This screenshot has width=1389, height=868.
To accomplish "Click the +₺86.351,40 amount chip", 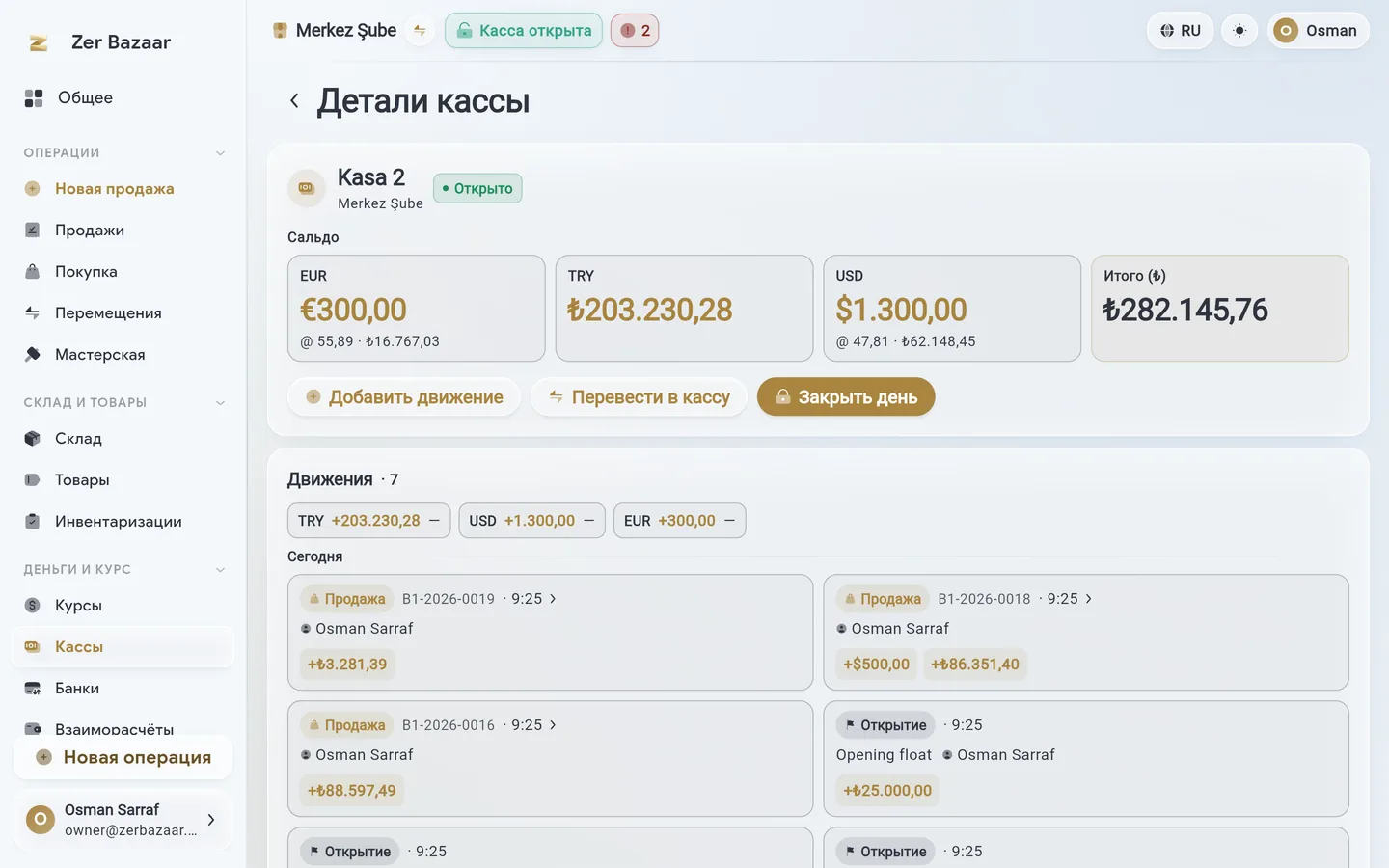I will [x=975, y=665].
